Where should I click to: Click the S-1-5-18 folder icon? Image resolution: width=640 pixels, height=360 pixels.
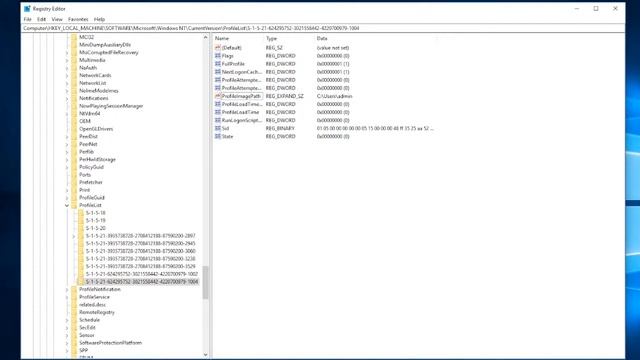[81, 213]
